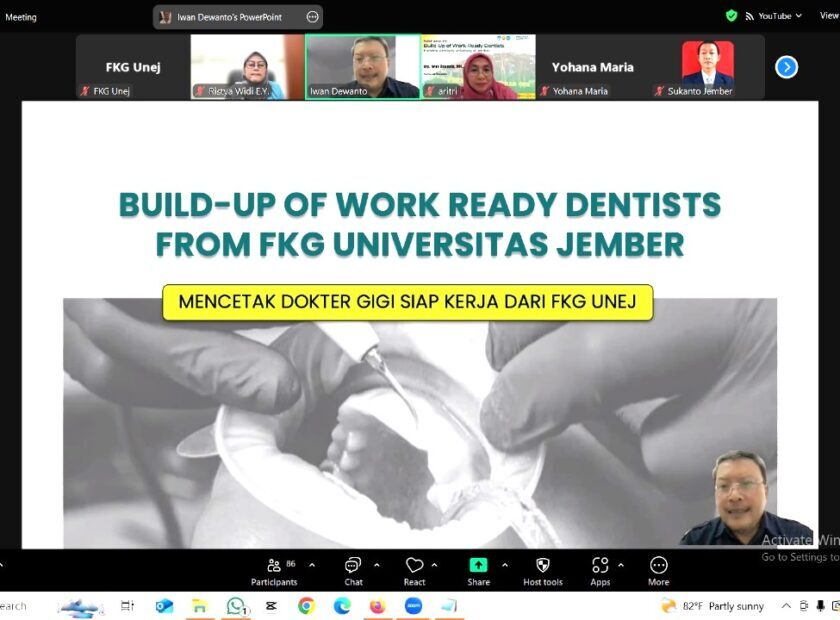
Task: Click the Windows taskbar search box
Action: click(13, 606)
